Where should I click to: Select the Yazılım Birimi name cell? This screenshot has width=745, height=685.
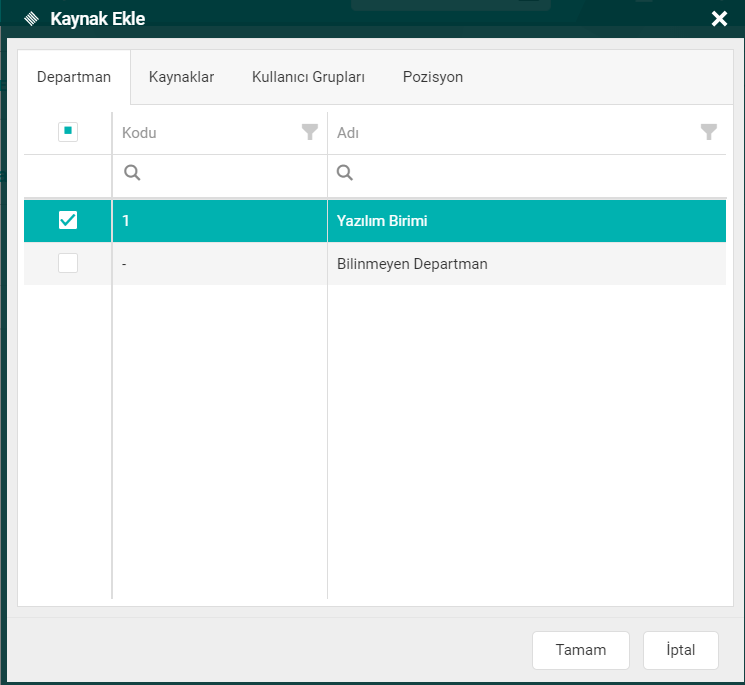382,221
